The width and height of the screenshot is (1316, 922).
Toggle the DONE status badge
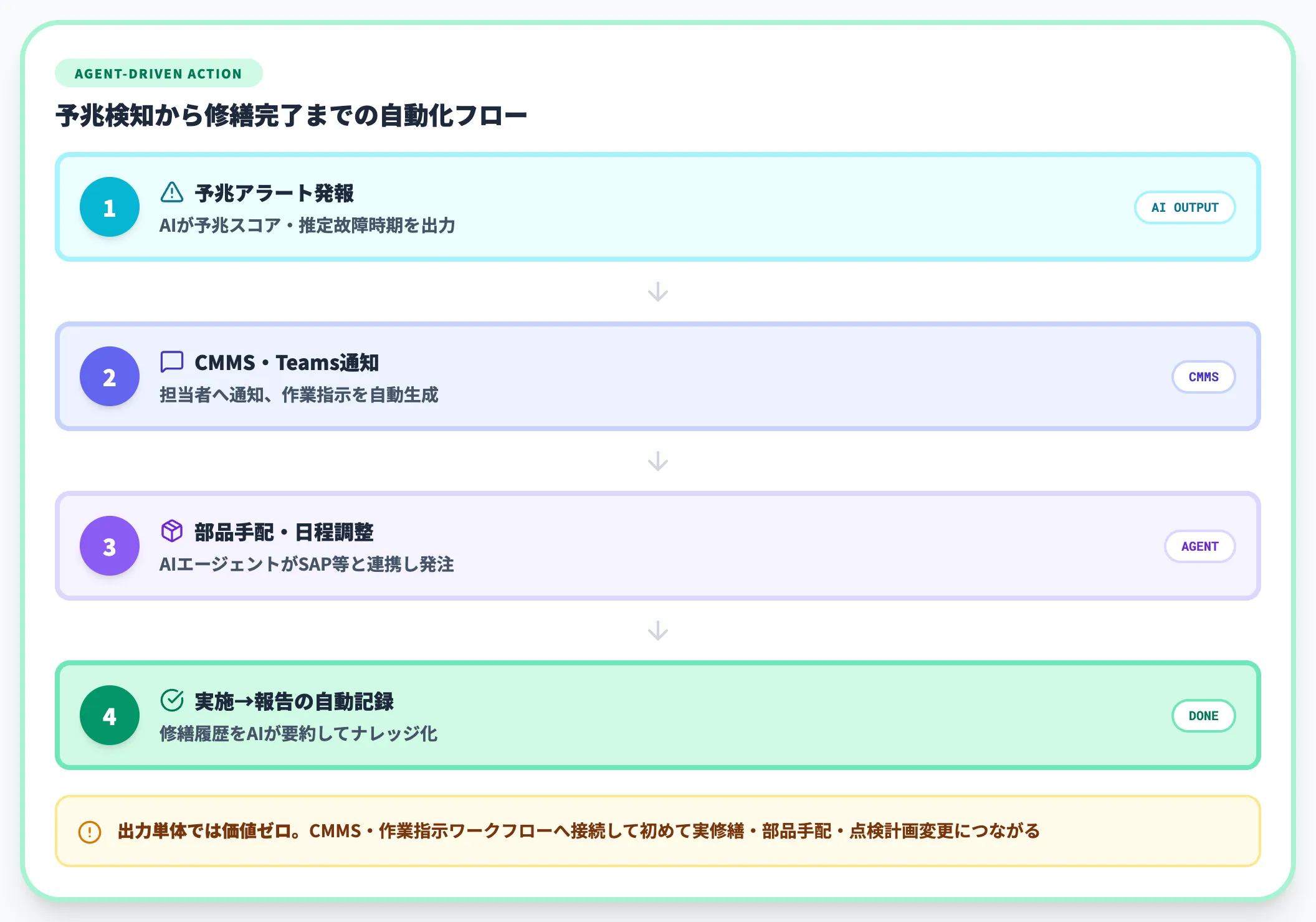(x=1203, y=715)
